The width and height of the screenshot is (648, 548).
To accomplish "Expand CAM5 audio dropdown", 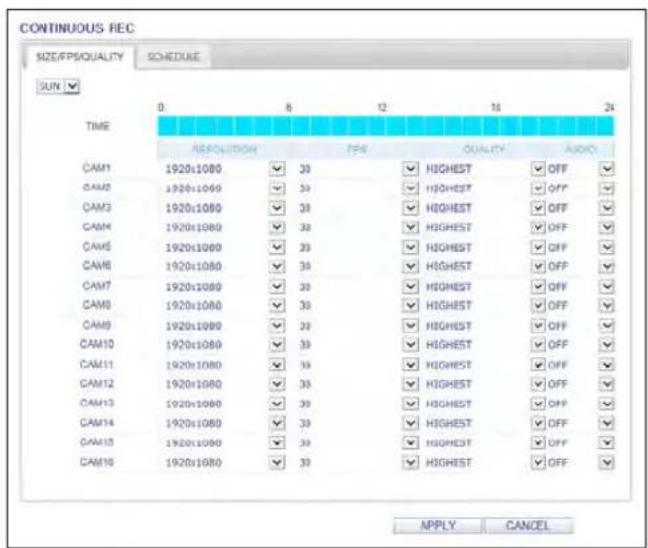I will tap(607, 247).
